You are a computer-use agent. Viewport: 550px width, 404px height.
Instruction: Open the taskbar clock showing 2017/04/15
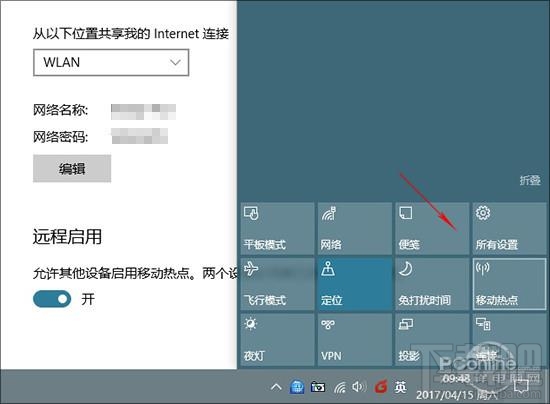pyautogui.click(x=457, y=387)
